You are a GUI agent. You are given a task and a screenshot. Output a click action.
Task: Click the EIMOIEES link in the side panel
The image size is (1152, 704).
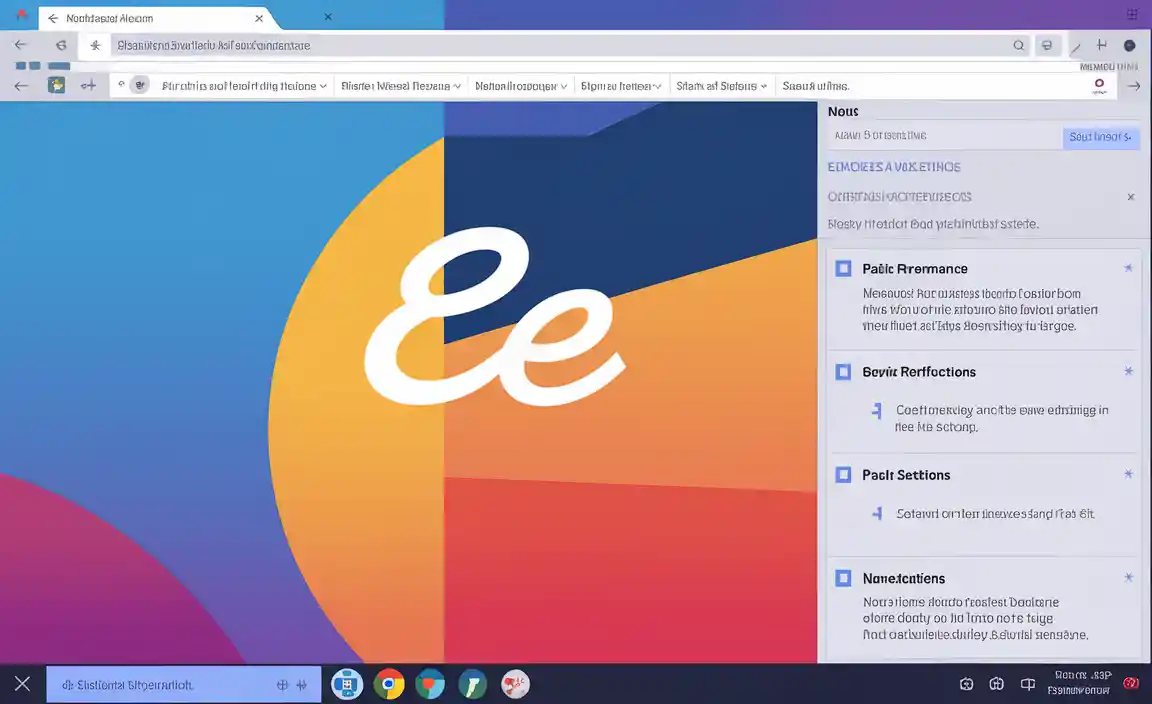pyautogui.click(x=894, y=167)
